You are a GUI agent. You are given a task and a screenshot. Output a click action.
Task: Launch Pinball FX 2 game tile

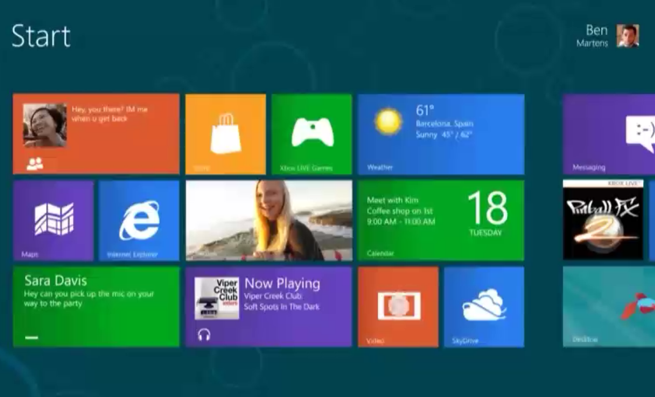[603, 220]
